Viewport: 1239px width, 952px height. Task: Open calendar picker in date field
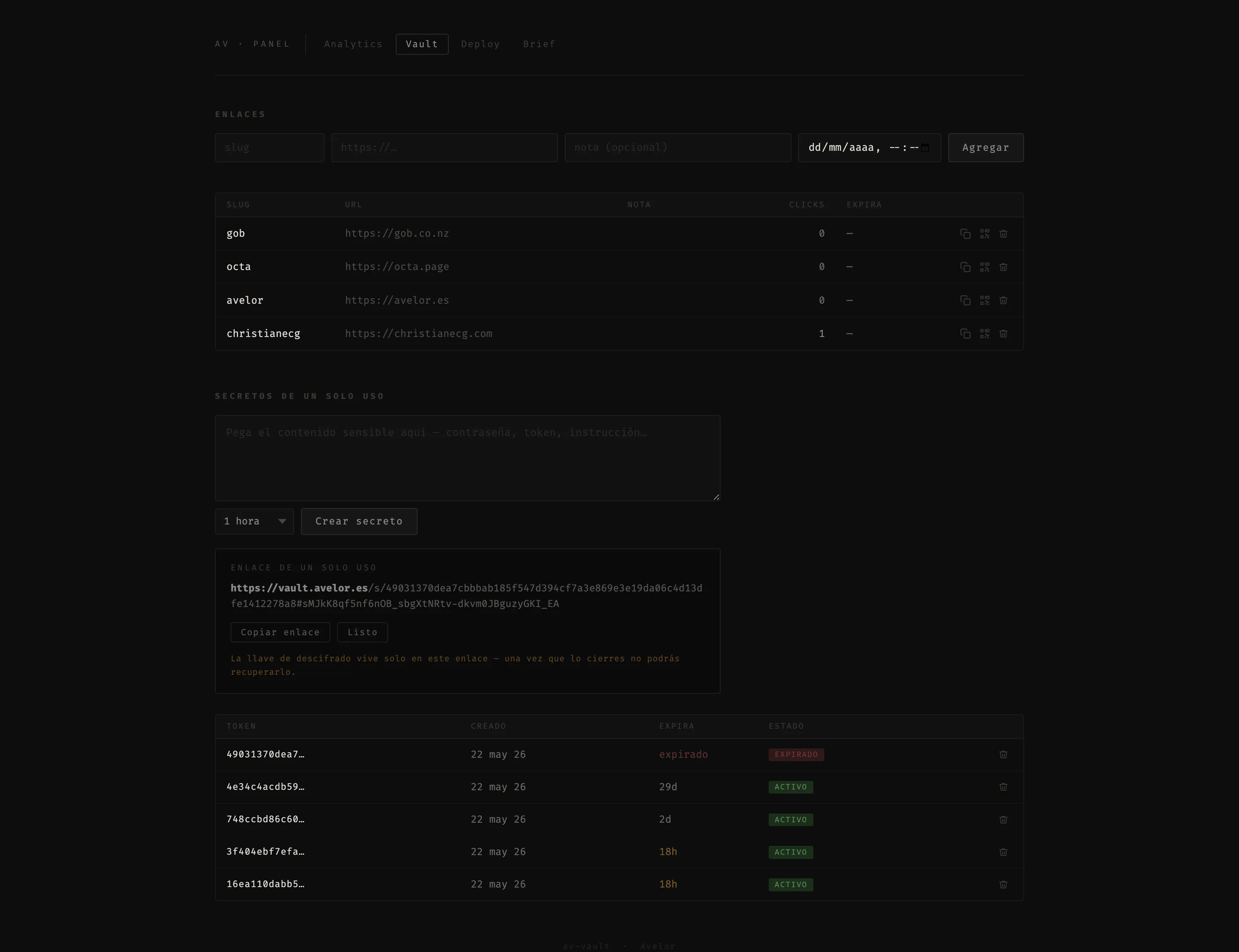pyautogui.click(x=925, y=148)
